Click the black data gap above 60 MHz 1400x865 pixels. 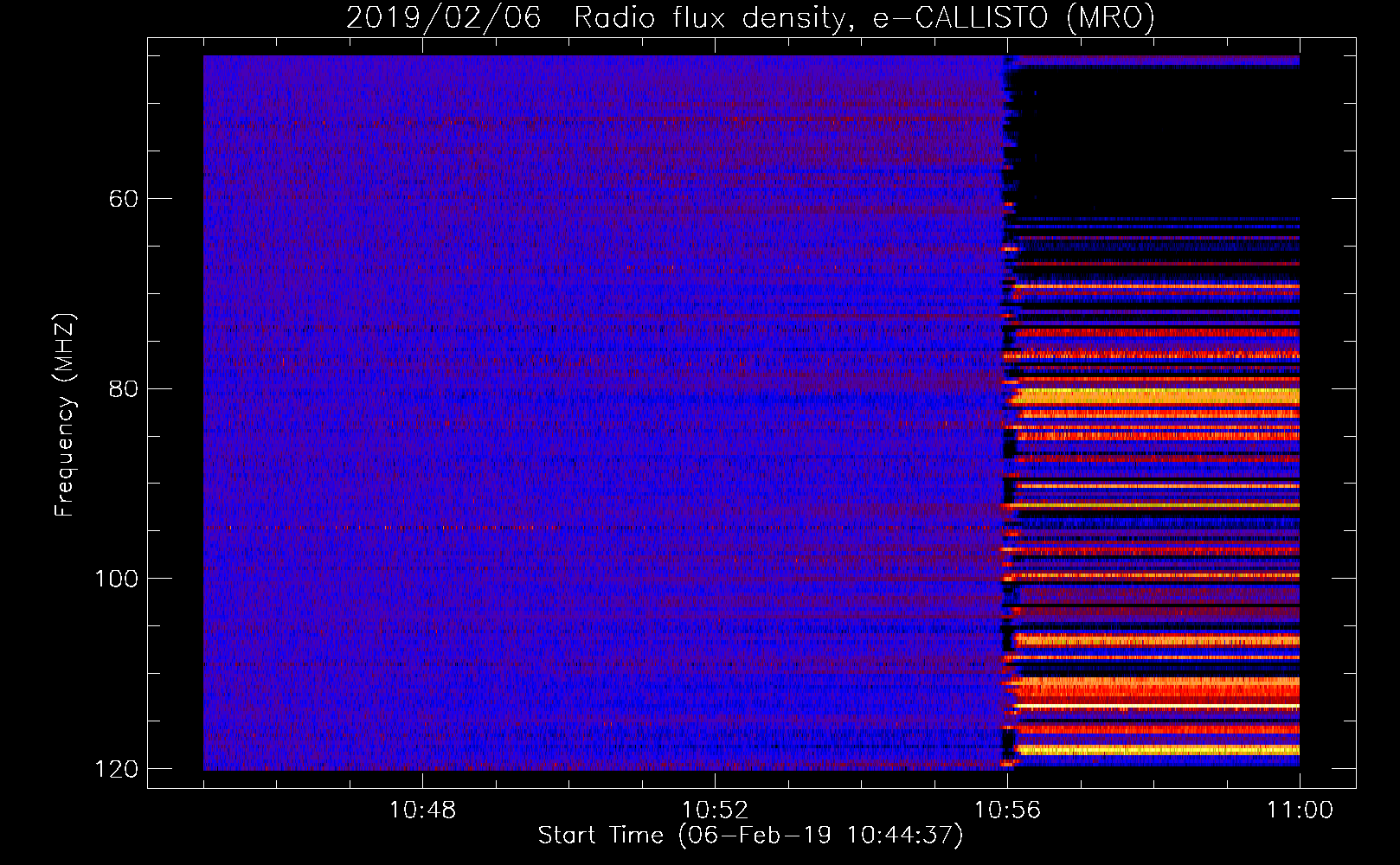point(1155,143)
